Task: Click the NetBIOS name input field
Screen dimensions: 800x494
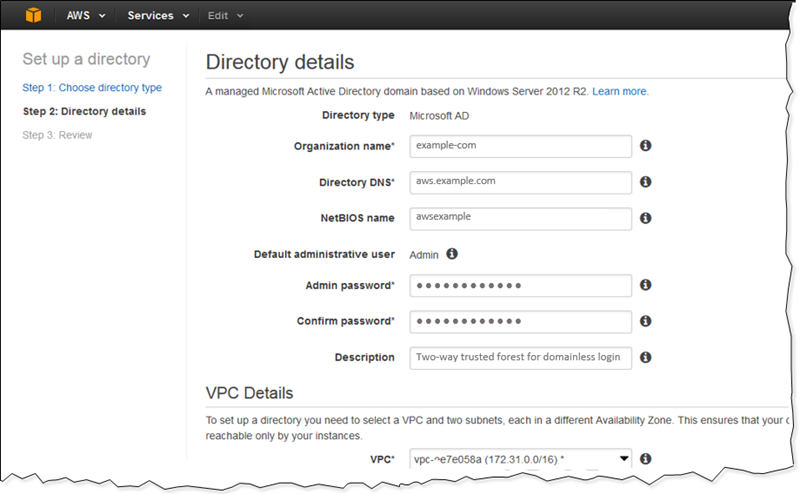Action: pos(520,218)
